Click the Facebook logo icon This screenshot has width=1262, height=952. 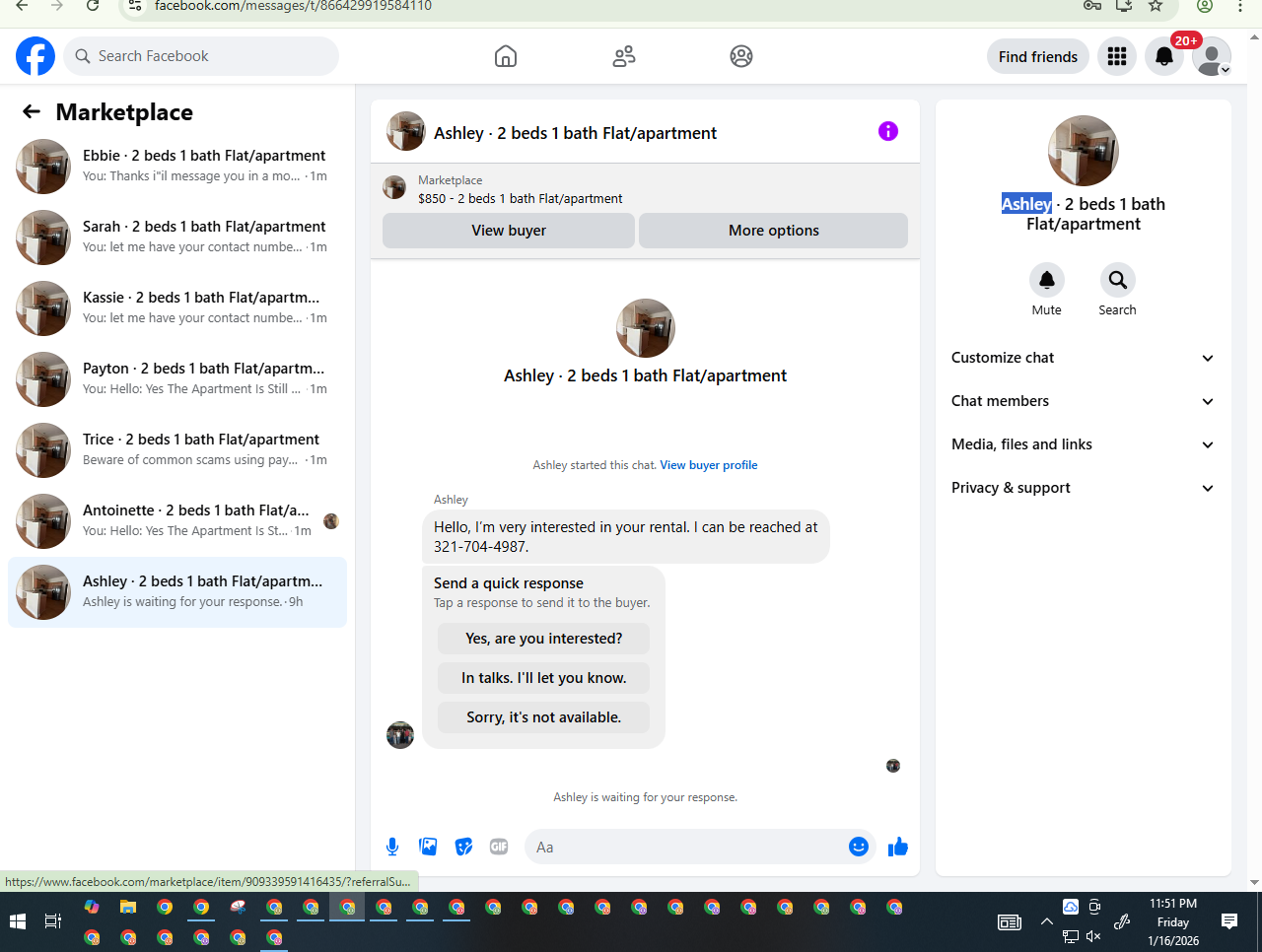[x=35, y=56]
